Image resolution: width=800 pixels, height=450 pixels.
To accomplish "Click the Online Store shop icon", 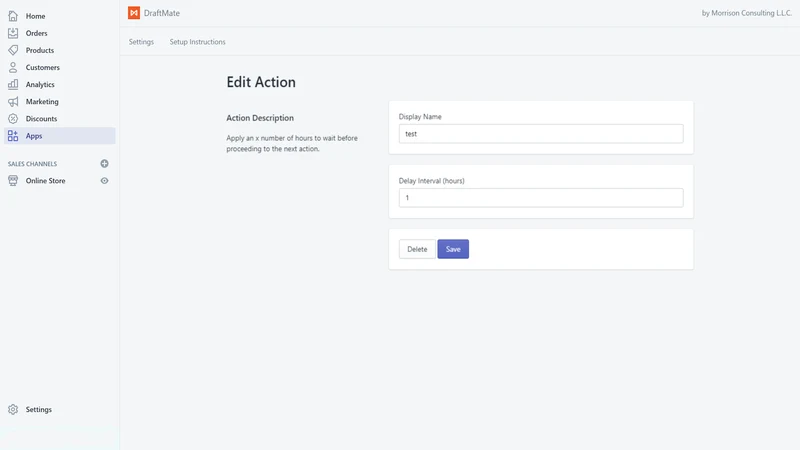I will click(x=13, y=181).
